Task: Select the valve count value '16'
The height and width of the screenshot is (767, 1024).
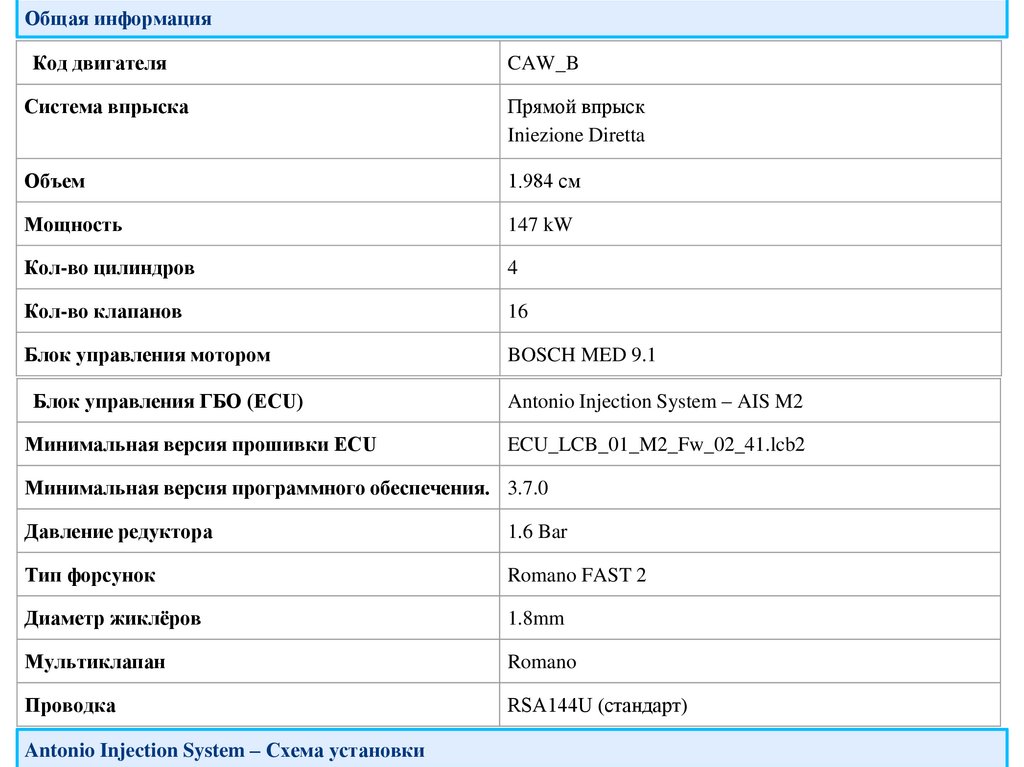Action: (518, 312)
